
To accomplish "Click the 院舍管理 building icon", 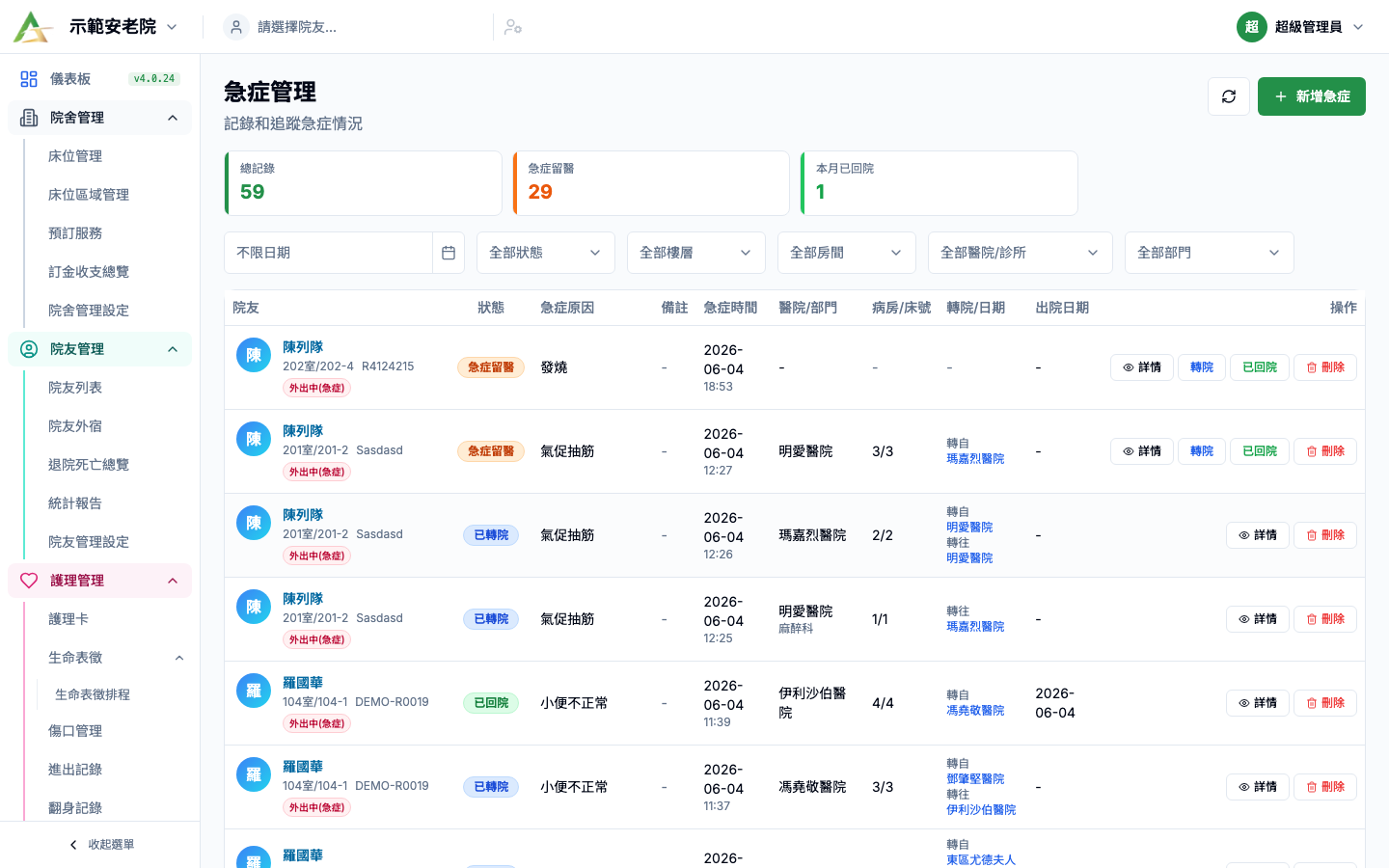I will pyautogui.click(x=29, y=118).
